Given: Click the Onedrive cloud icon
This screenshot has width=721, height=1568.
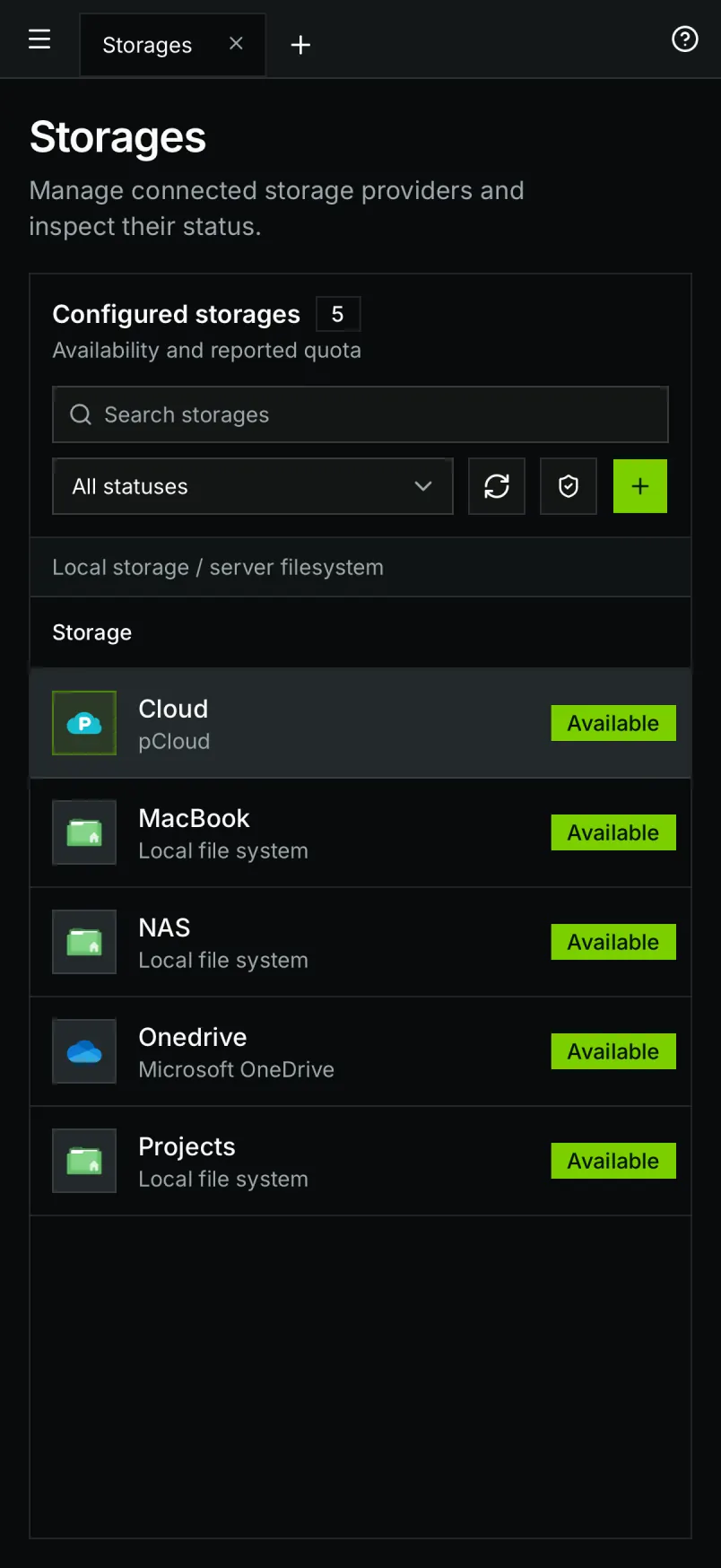Looking at the screenshot, I should pos(84,1051).
